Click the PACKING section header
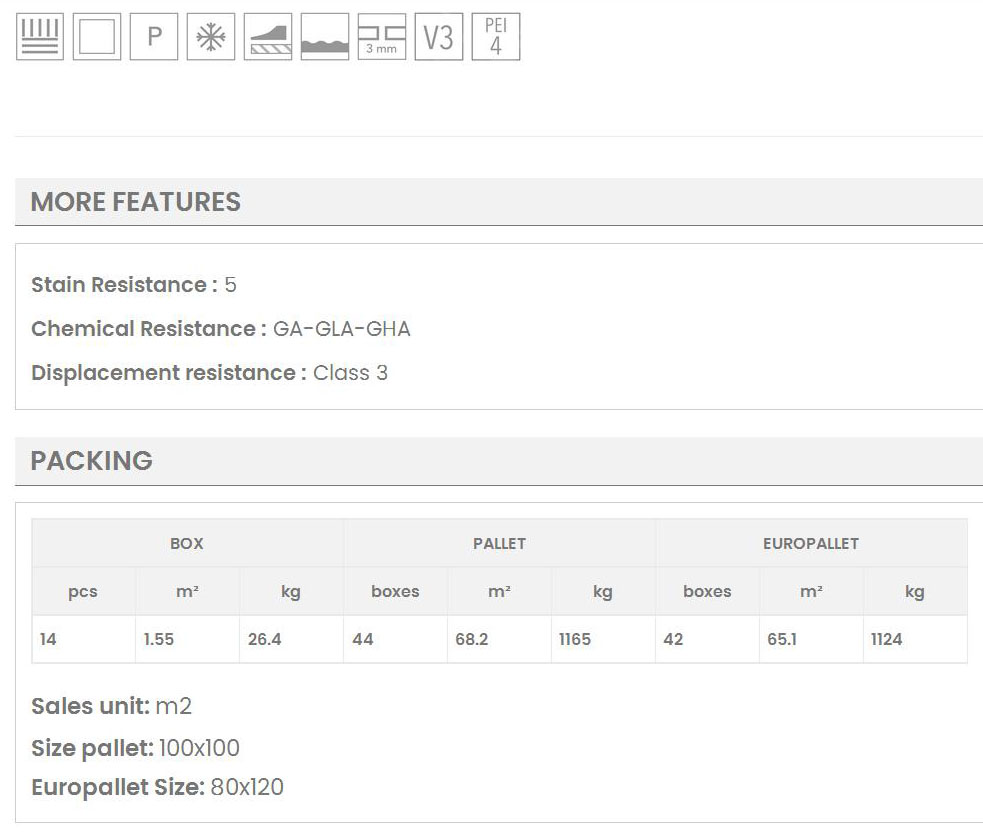This screenshot has width=983, height=838. (x=92, y=461)
